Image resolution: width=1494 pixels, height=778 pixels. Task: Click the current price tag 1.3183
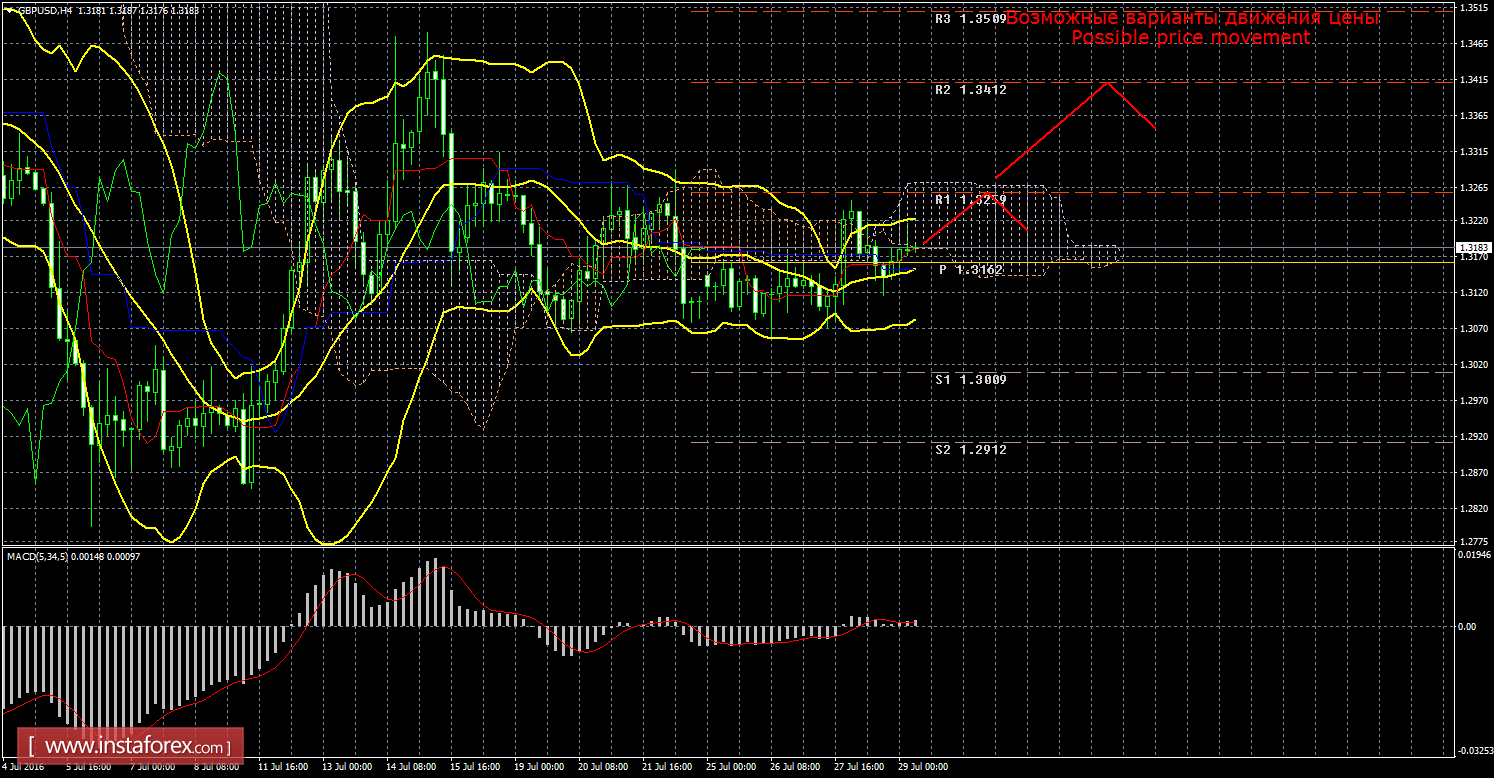point(1474,247)
